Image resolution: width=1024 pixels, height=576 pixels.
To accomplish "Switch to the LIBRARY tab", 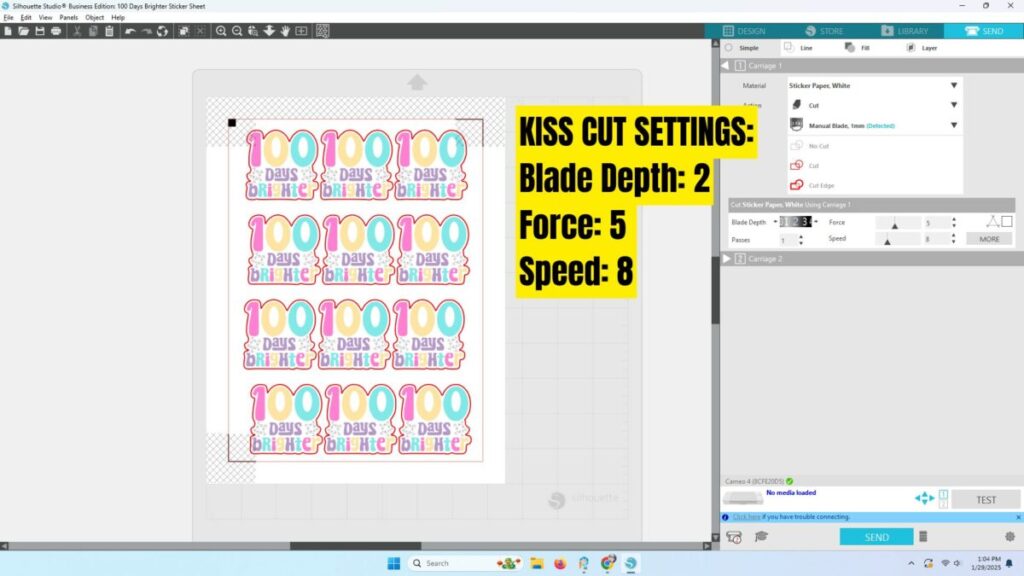I will pos(904,31).
